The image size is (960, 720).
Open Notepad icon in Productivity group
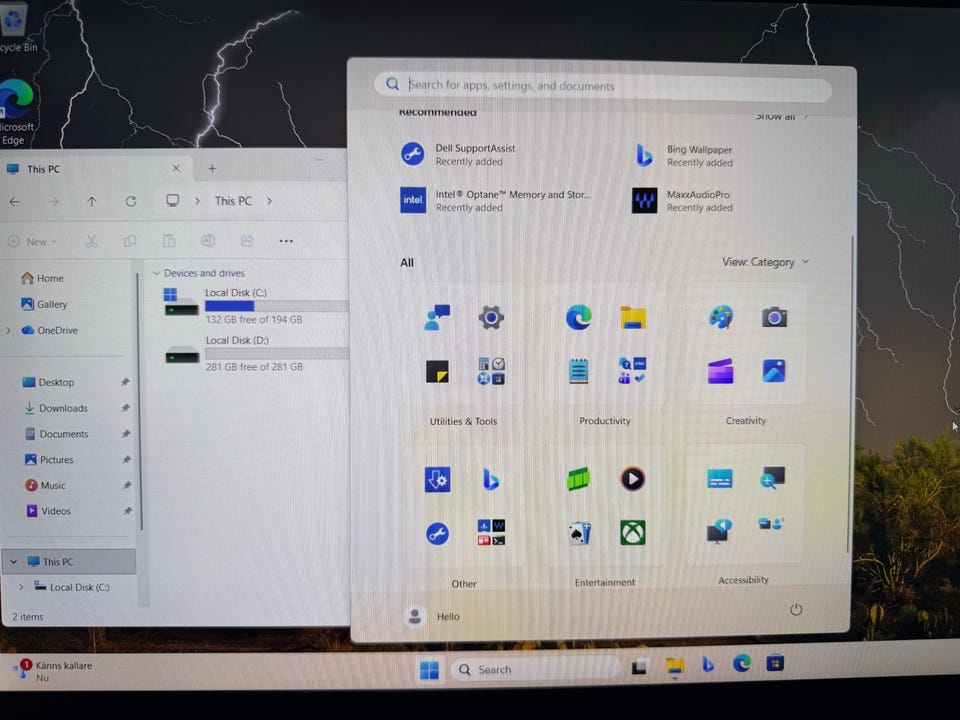(579, 370)
